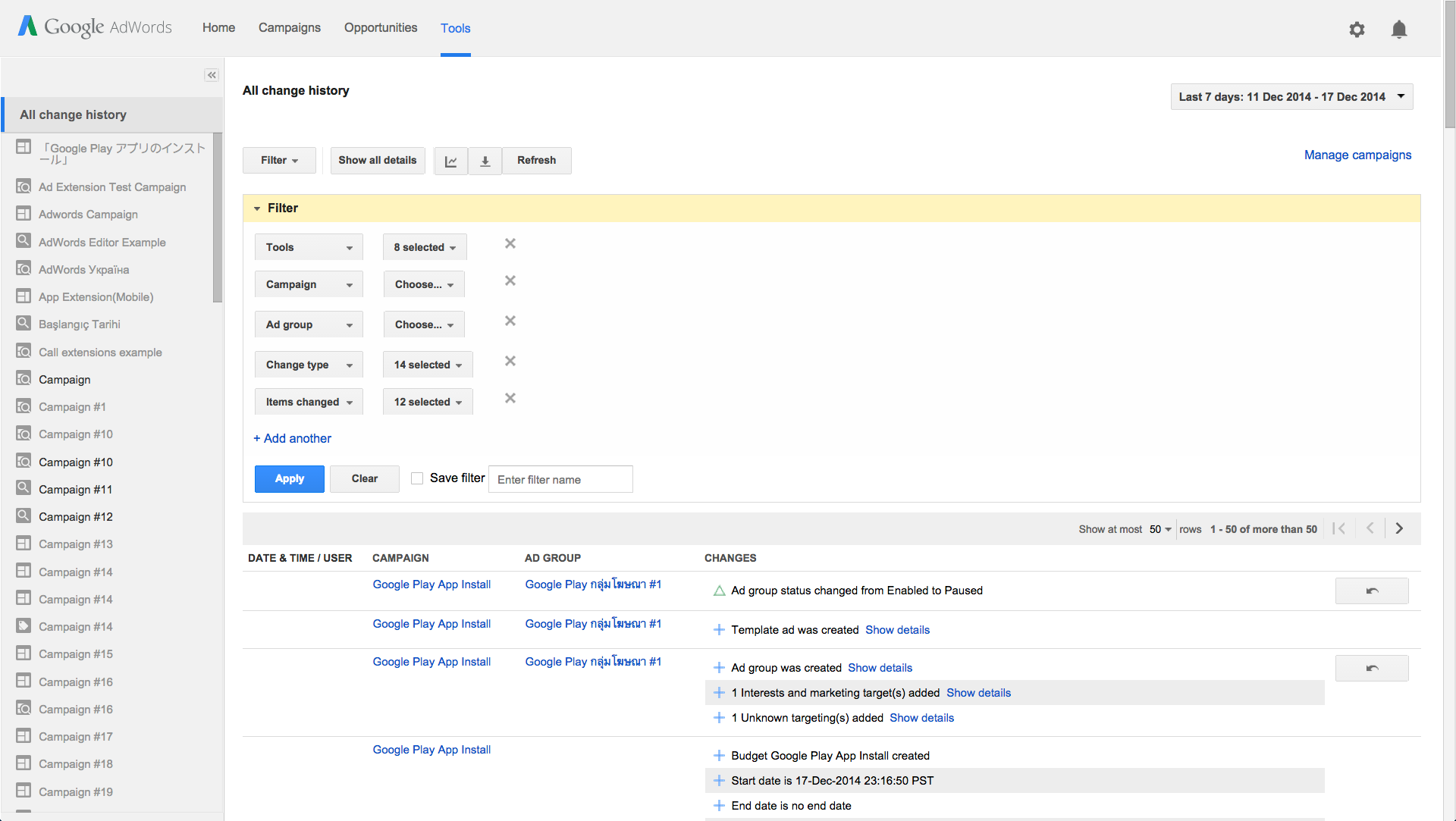The height and width of the screenshot is (821, 1456).
Task: Open the Manage campaigns link
Action: pyautogui.click(x=1357, y=155)
